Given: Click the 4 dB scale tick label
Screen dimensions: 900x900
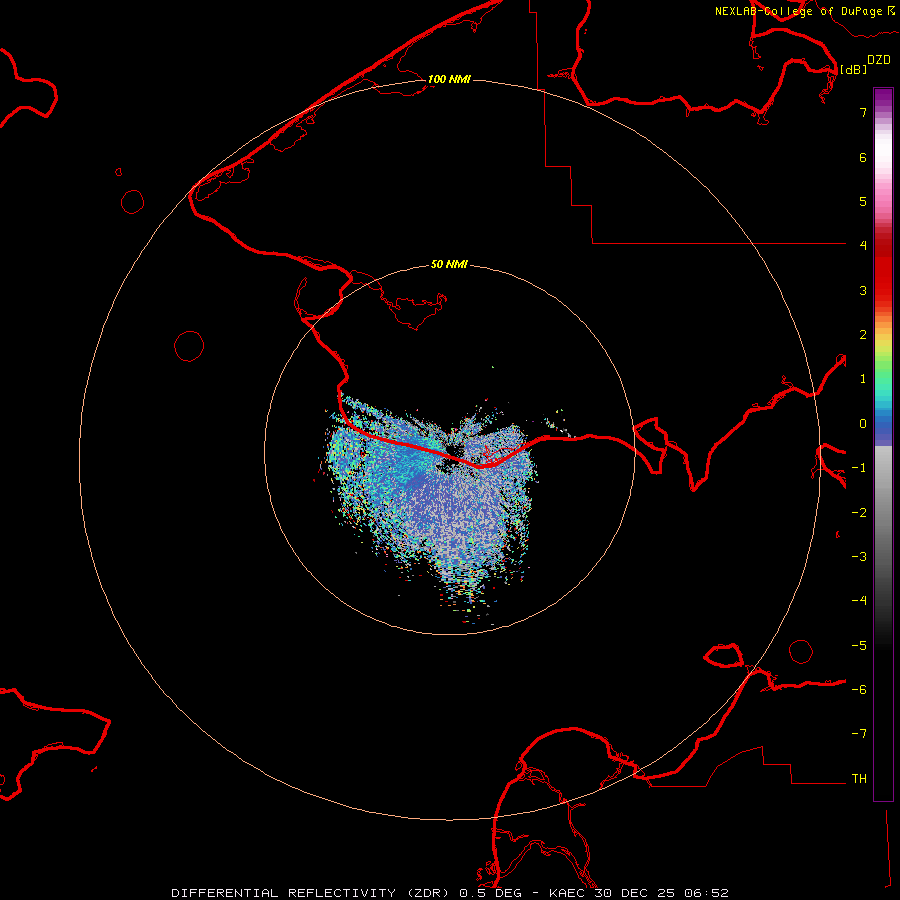Looking at the screenshot, I should point(863,246).
